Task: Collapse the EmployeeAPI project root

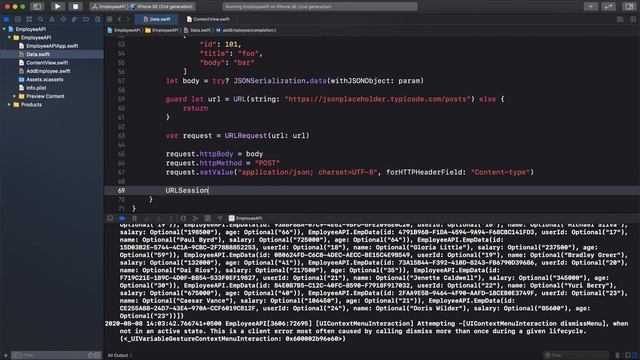Action: 4,29
